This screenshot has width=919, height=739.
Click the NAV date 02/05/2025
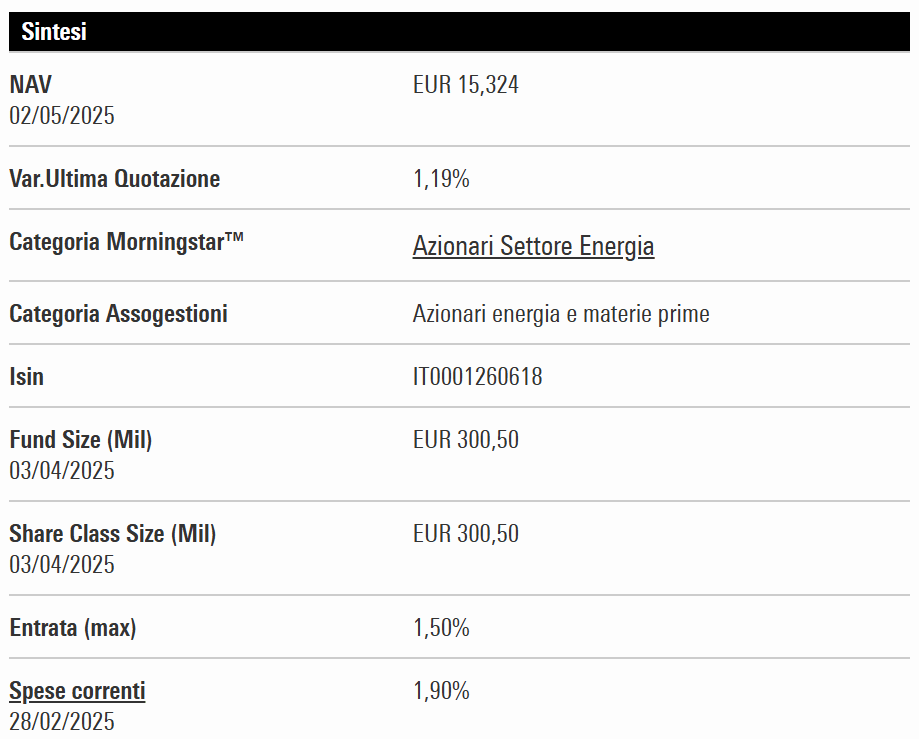pos(62,116)
